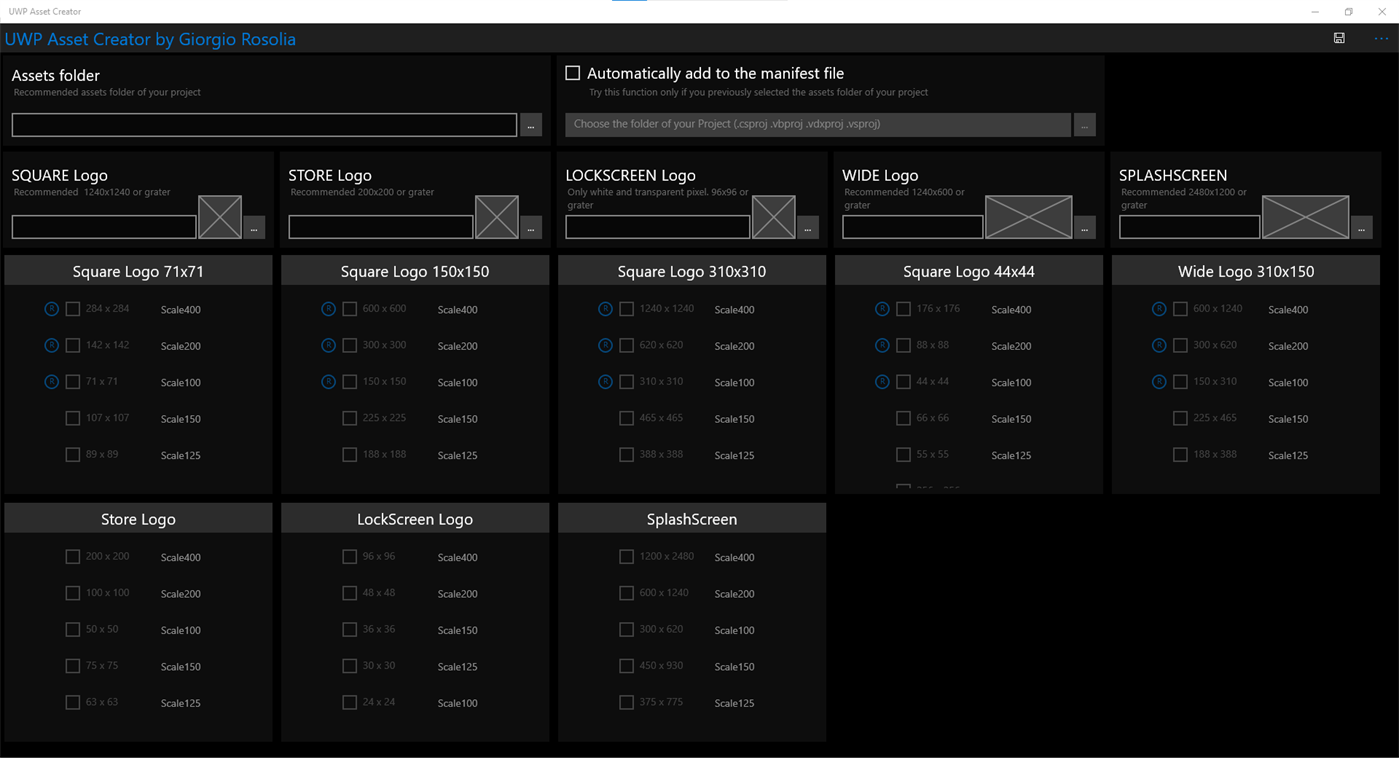Check the 107 x 107 size checkbox
Screen dimensions: 1399x758
[73, 418]
